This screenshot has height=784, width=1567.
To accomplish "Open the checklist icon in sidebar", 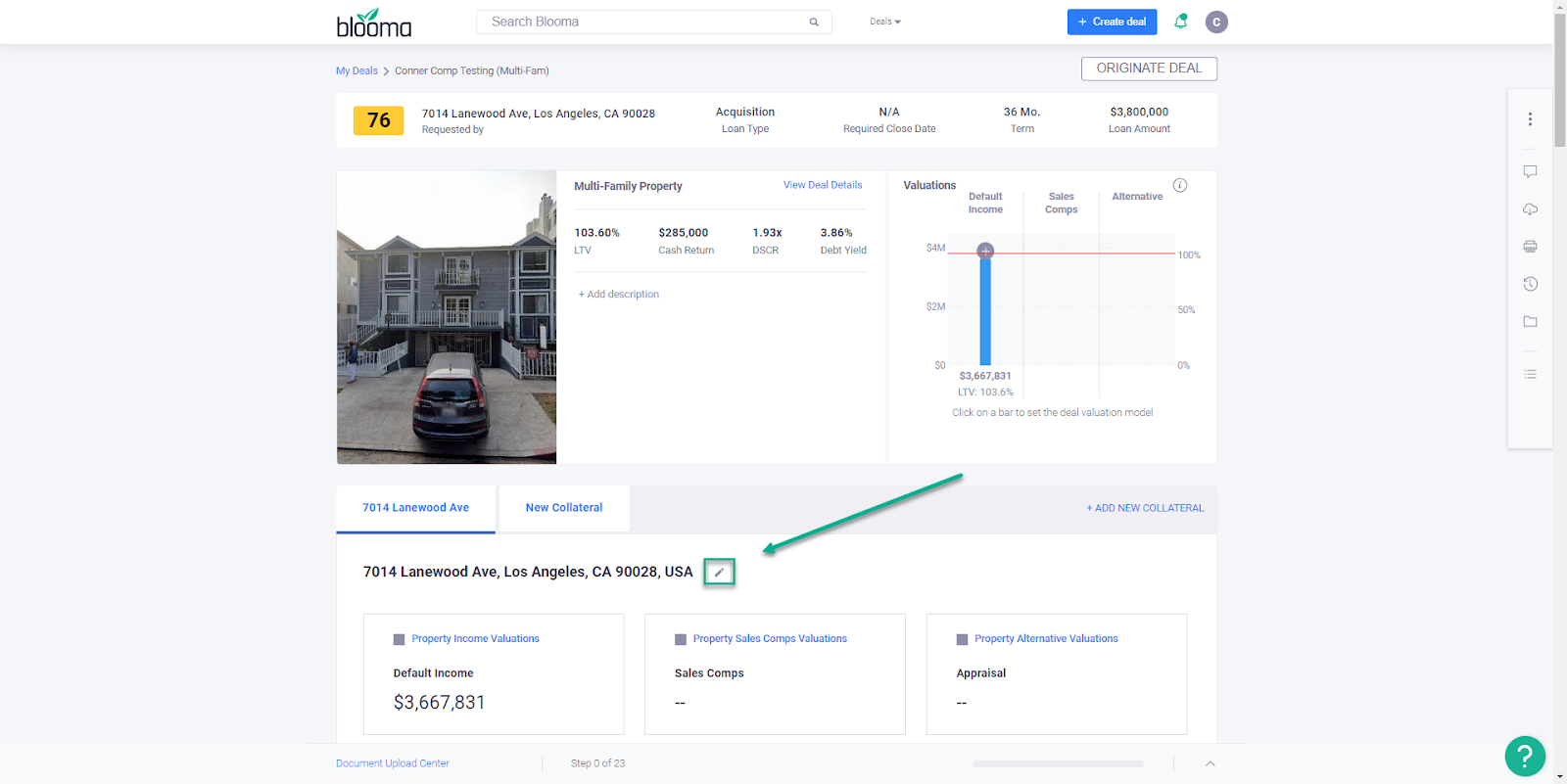I will [x=1530, y=375].
